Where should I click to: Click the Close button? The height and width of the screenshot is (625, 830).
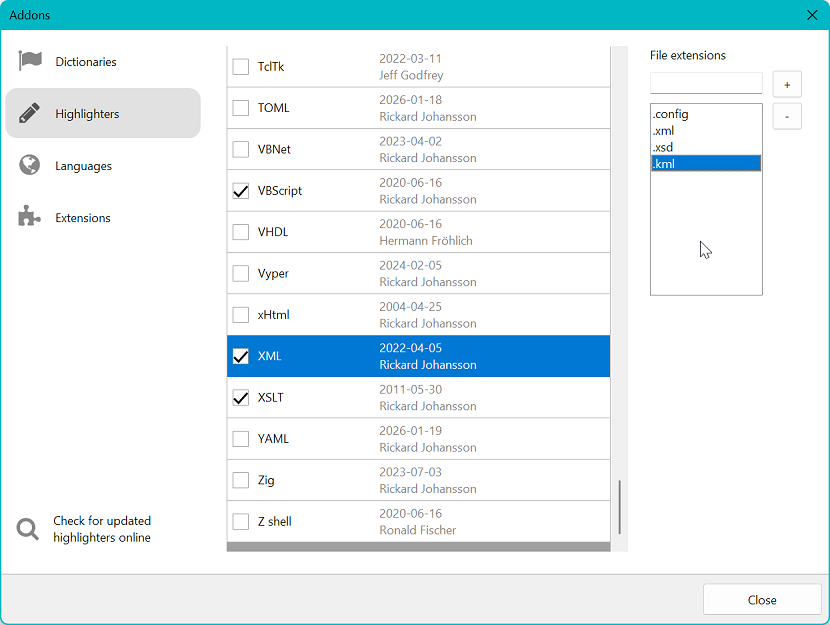(762, 600)
